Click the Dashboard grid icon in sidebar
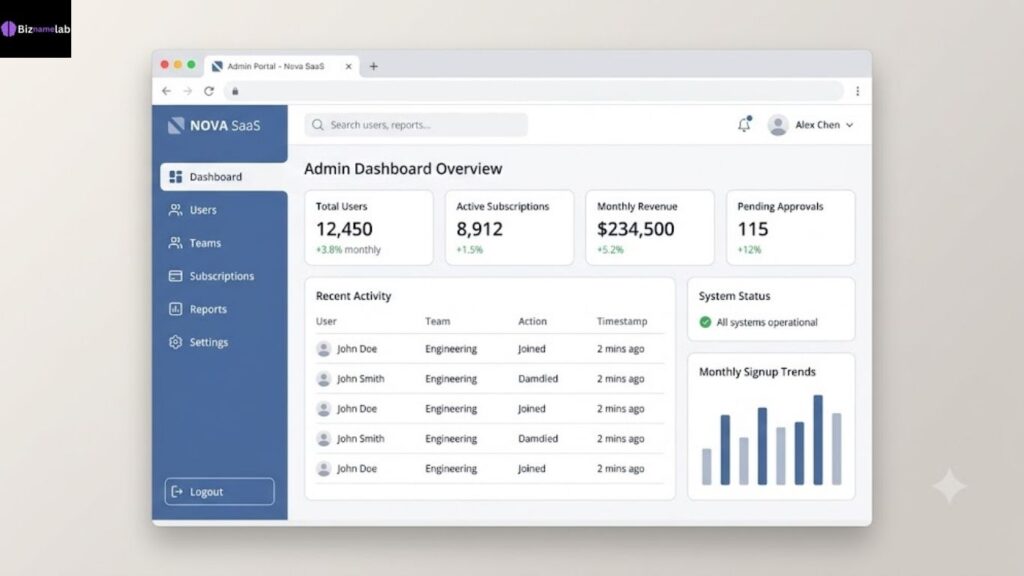The image size is (1024, 576). point(176,177)
